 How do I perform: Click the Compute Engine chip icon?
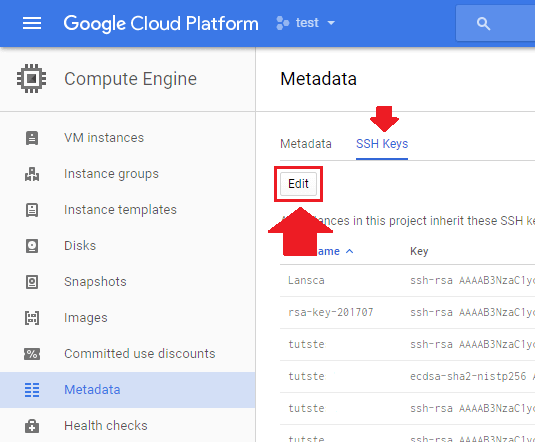pos(31,79)
